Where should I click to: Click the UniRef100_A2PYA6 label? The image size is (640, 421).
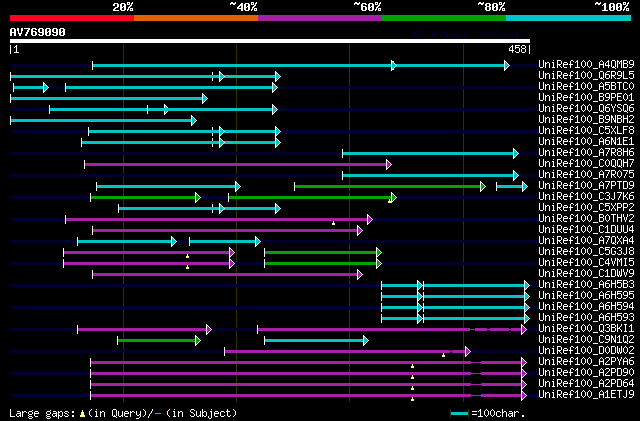pyautogui.click(x=586, y=362)
